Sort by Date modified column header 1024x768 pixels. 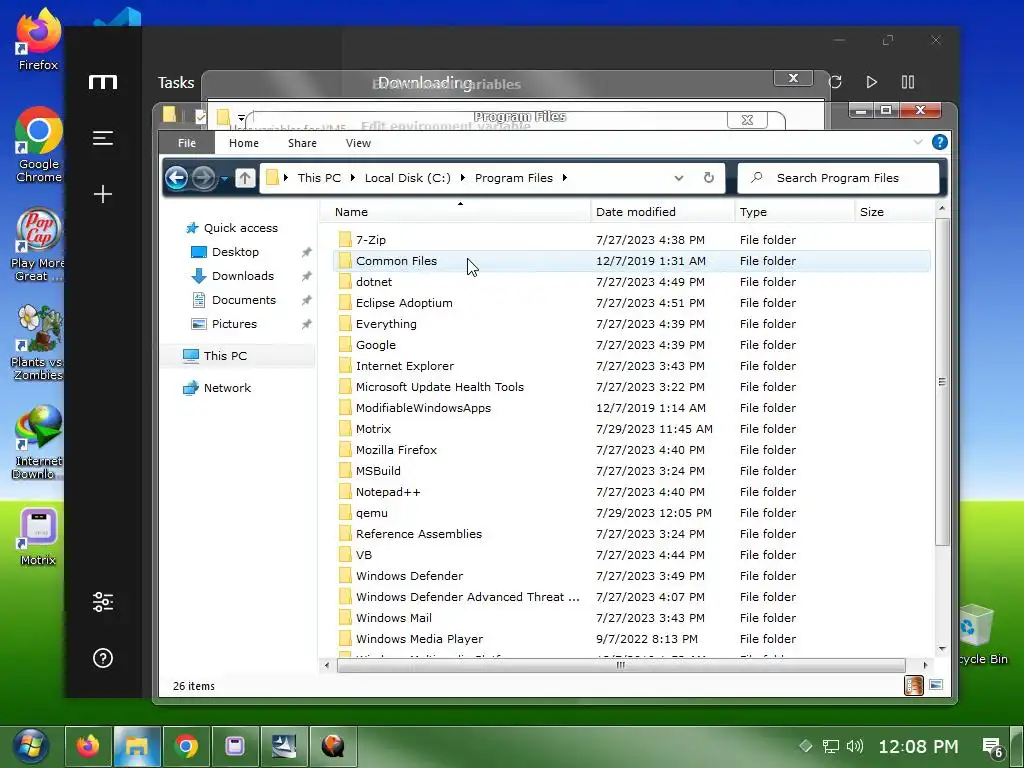[663, 212]
